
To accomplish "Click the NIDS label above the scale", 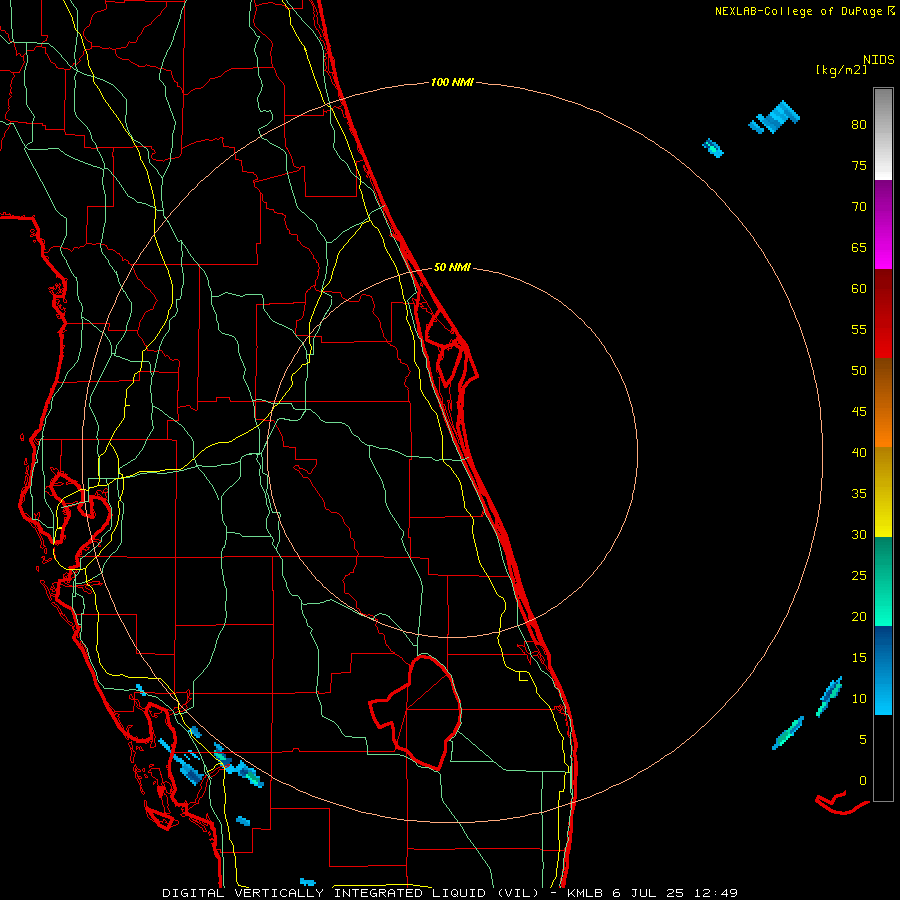I will (879, 60).
